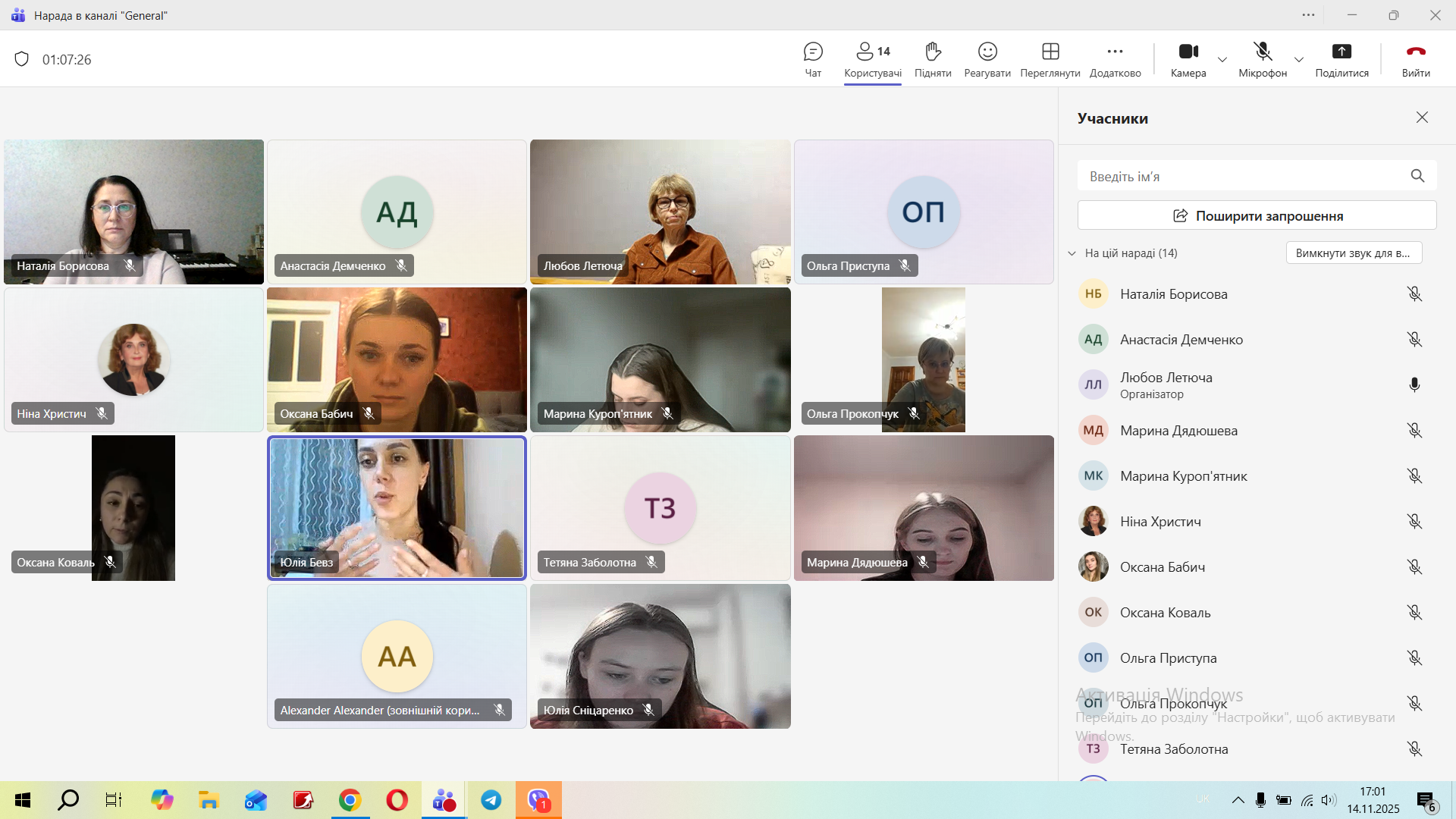Click the Share screen icon
Viewport: 1456px width, 819px height.
[1341, 52]
